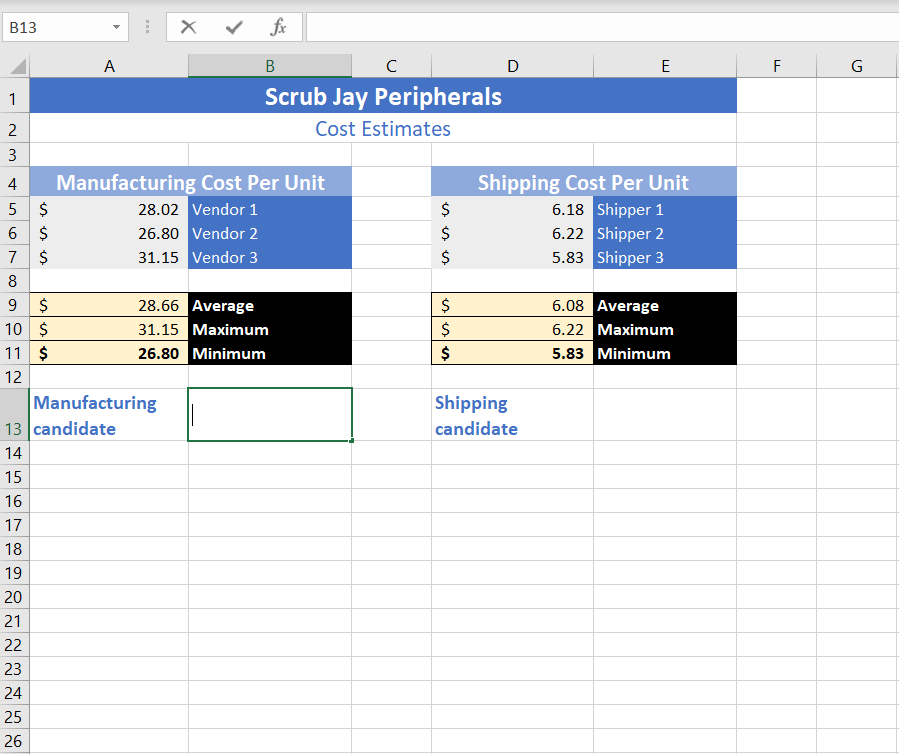Image resolution: width=899 pixels, height=754 pixels.
Task: Click into the formula bar
Action: [602, 27]
